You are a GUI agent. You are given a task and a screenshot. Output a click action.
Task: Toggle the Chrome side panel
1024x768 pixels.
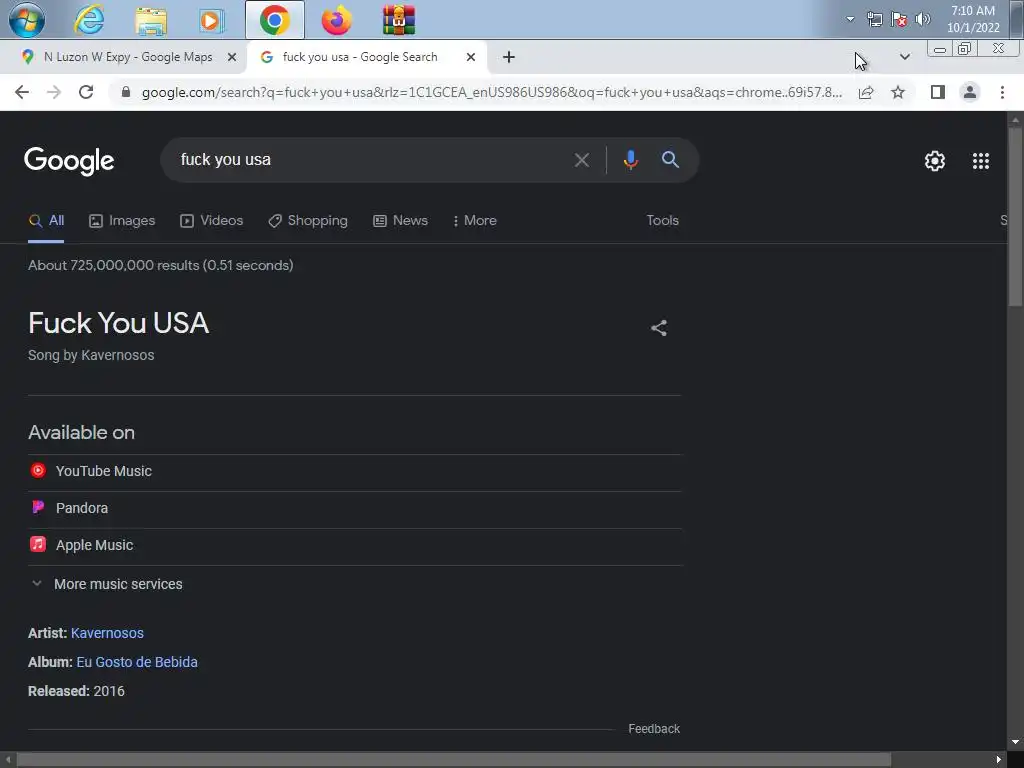(938, 92)
